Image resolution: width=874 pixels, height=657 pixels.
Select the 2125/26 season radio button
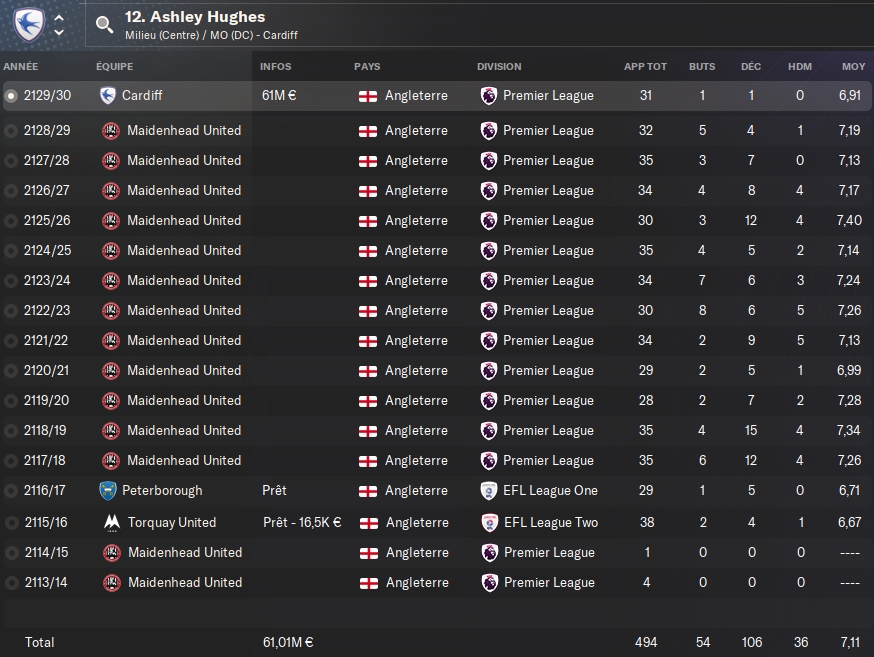(11, 221)
